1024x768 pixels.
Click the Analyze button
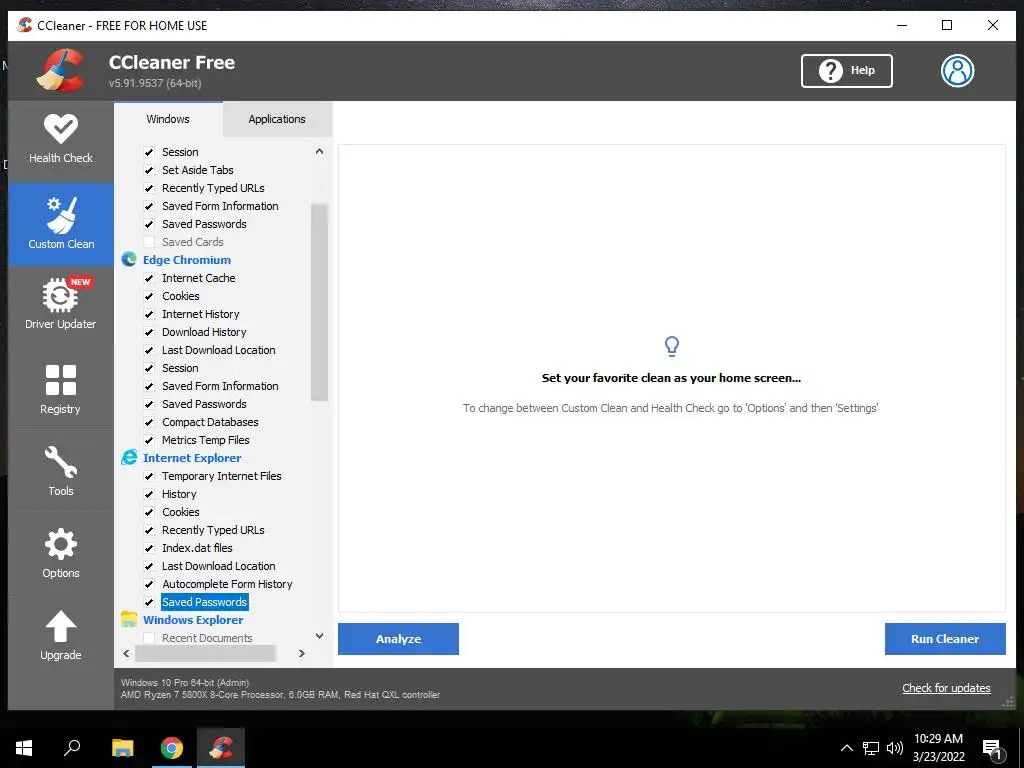[398, 639]
